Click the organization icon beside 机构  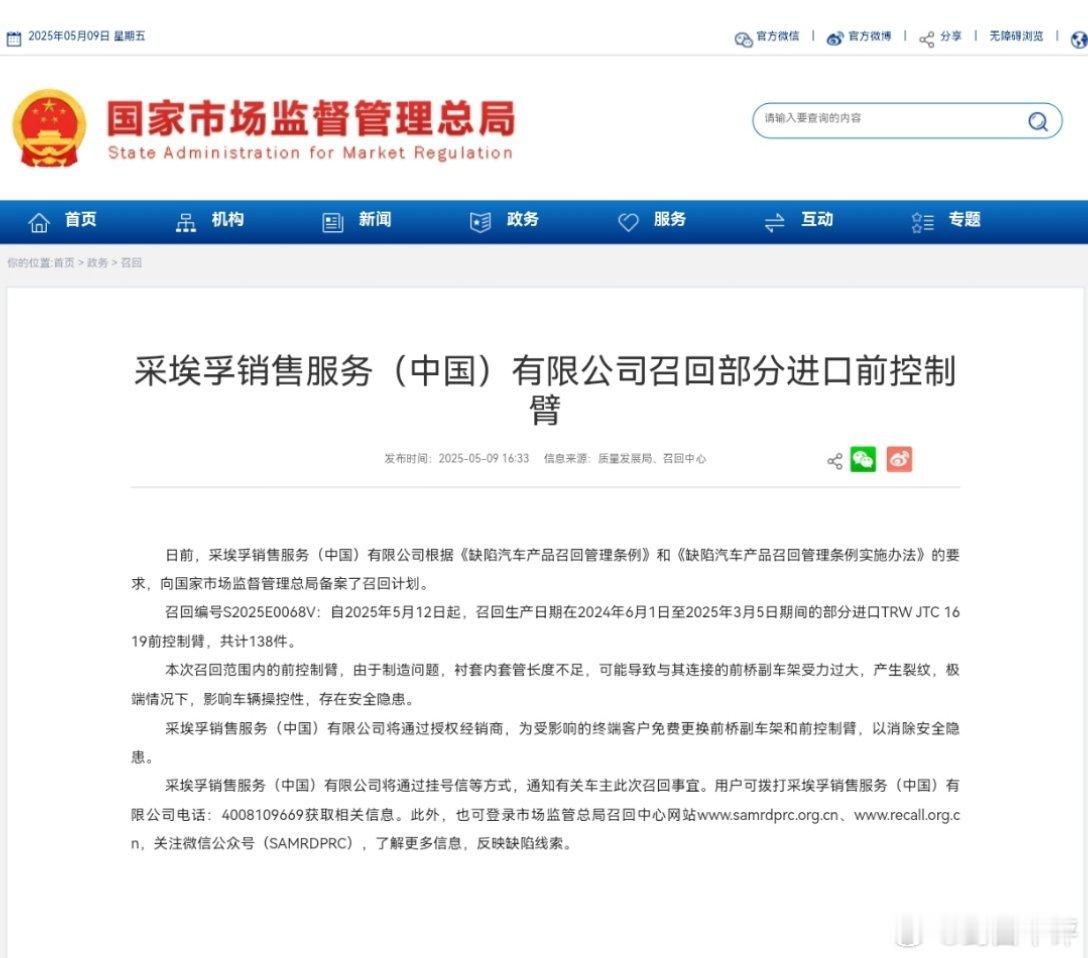pyautogui.click(x=186, y=222)
